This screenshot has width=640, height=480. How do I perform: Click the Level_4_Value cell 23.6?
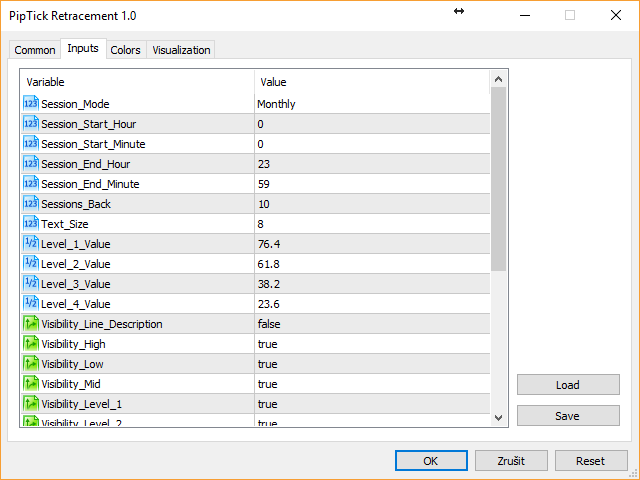(x=269, y=304)
